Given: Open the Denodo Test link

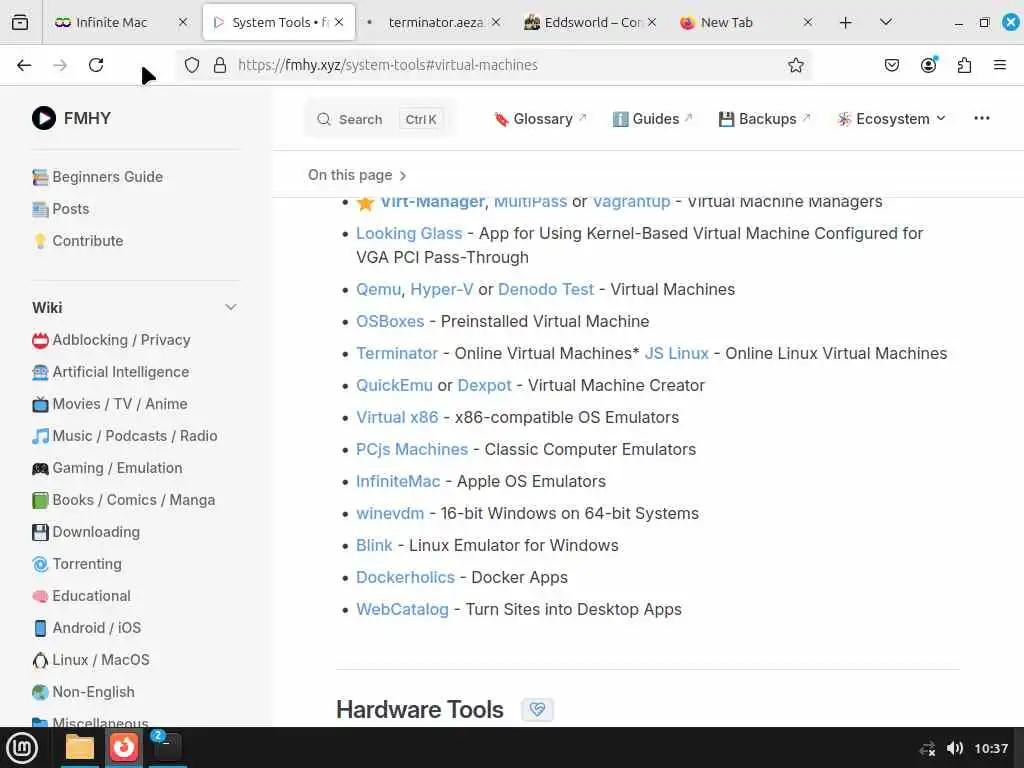Looking at the screenshot, I should [546, 289].
